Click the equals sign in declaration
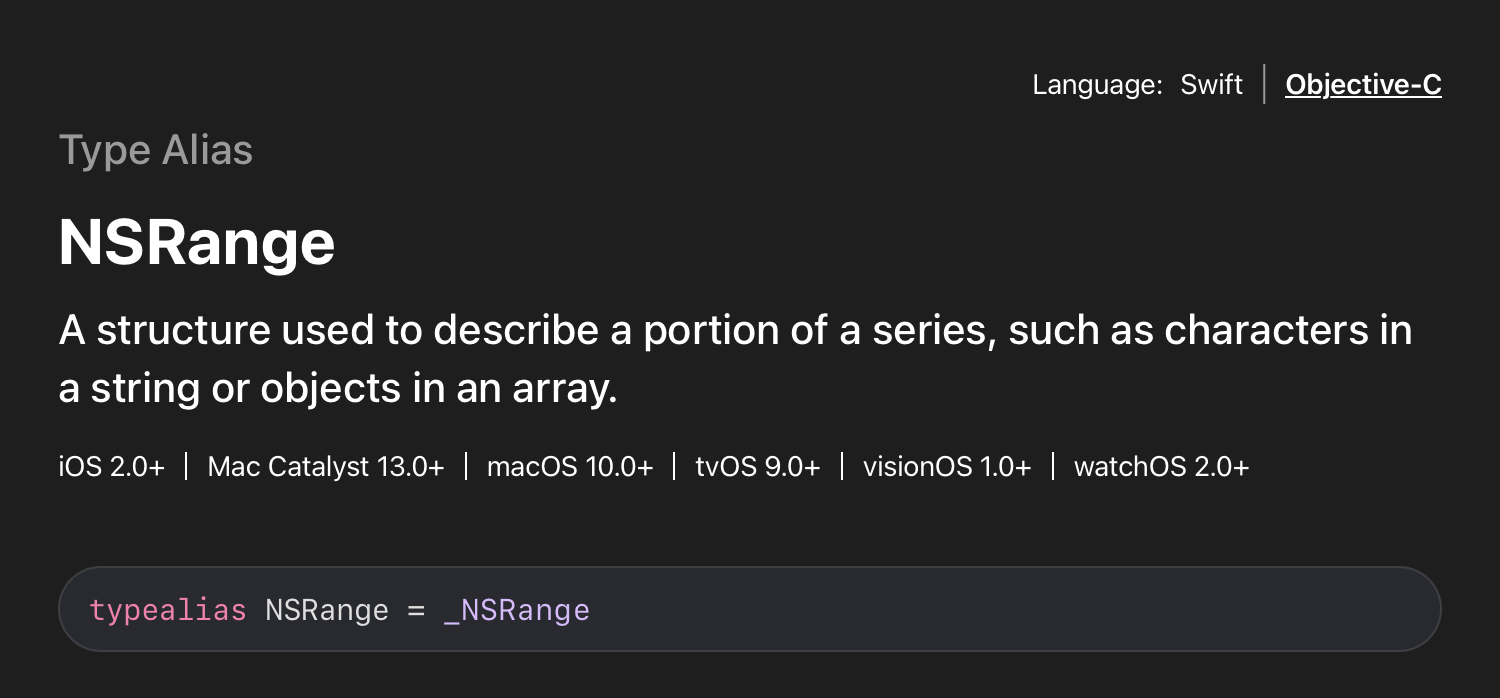This screenshot has height=698, width=1500. (416, 610)
